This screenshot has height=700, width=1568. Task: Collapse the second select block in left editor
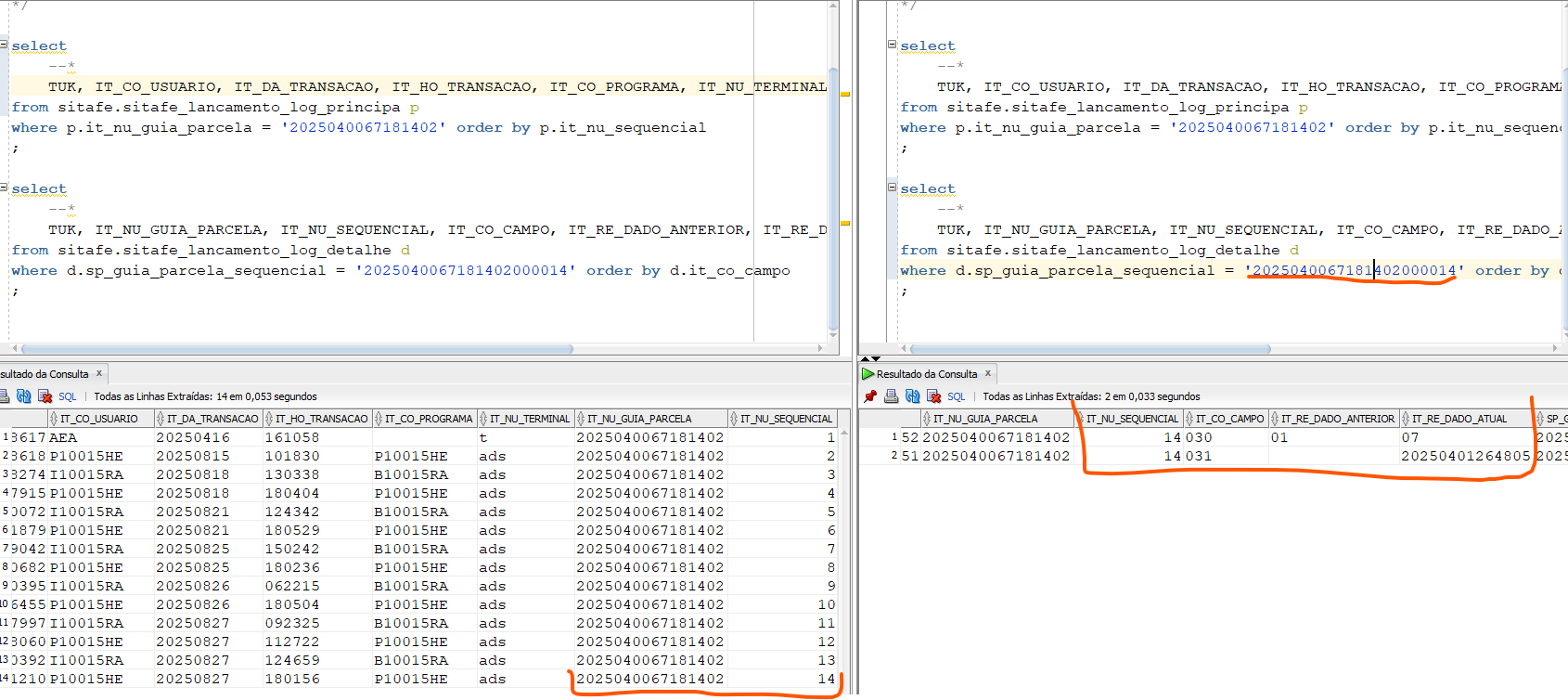tap(4, 188)
